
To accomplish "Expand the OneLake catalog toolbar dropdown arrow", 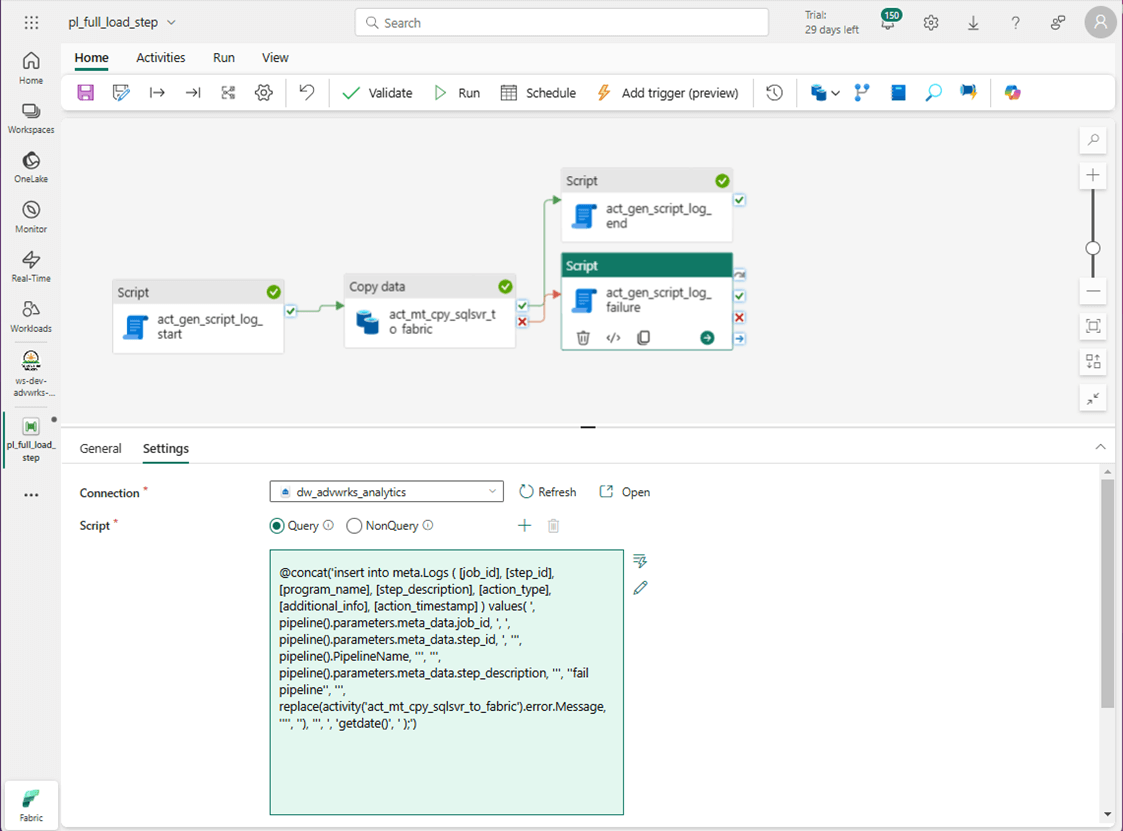I will pos(835,93).
